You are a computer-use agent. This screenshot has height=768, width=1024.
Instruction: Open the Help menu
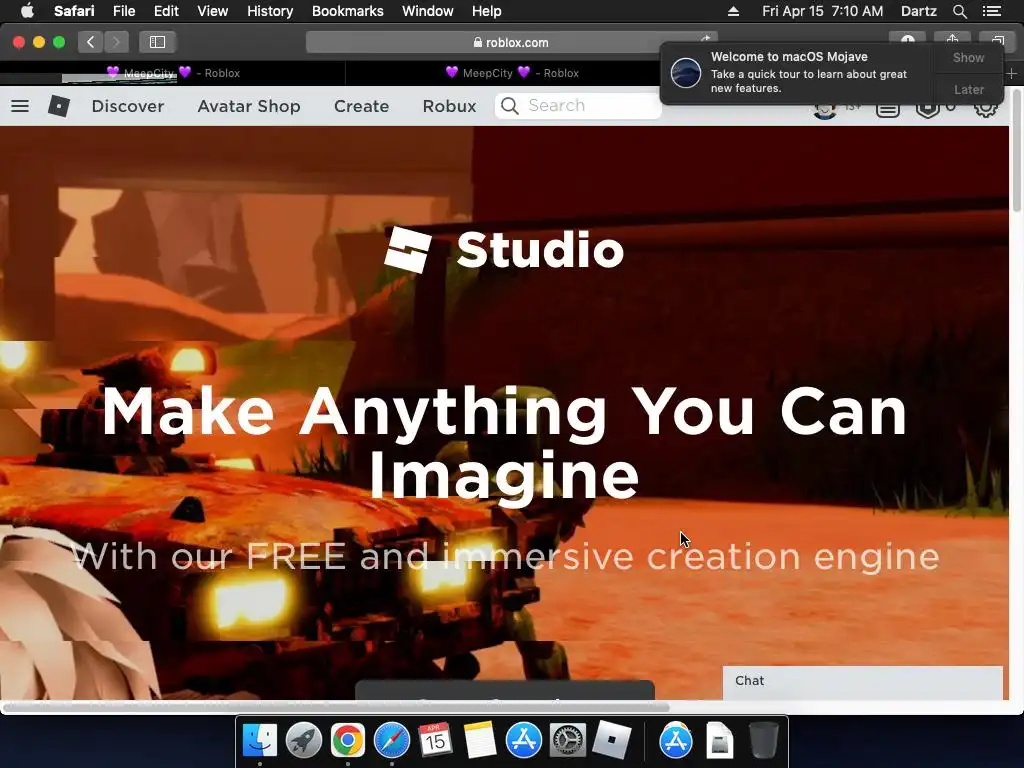tap(487, 11)
